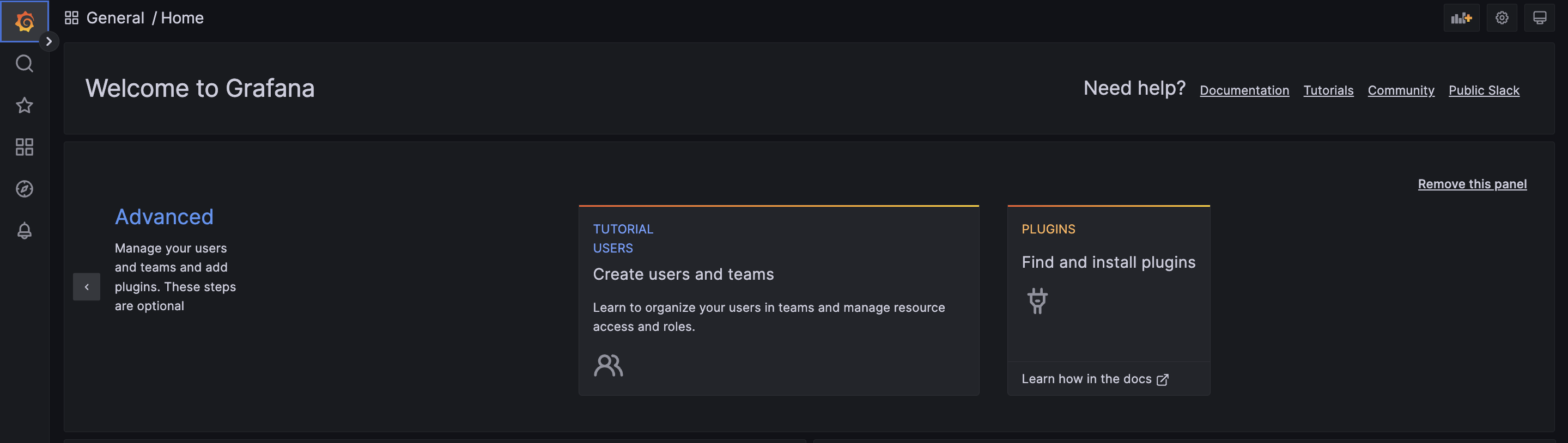
Task: Click Remove this panel
Action: click(1472, 183)
